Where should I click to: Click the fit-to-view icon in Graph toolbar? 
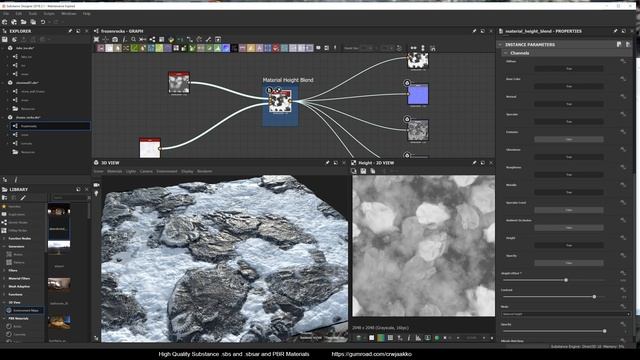[x=96, y=39]
